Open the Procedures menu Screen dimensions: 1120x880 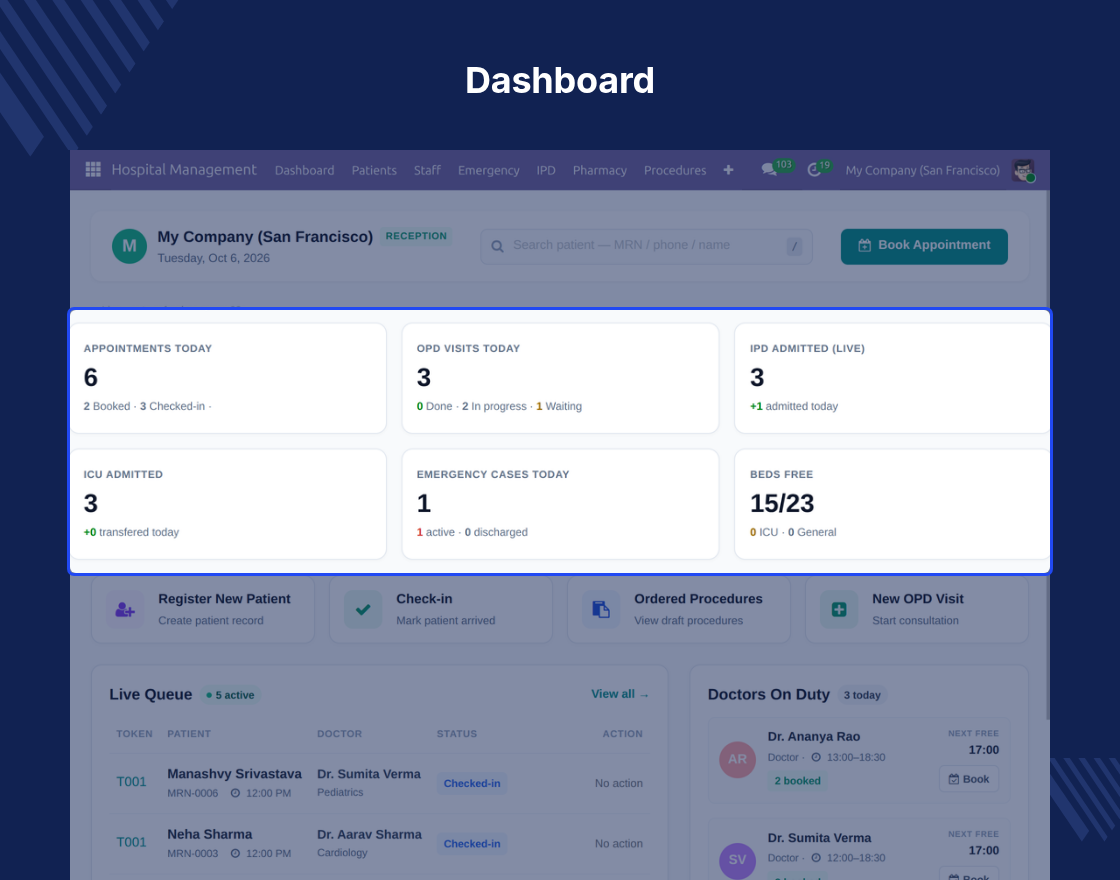(675, 170)
